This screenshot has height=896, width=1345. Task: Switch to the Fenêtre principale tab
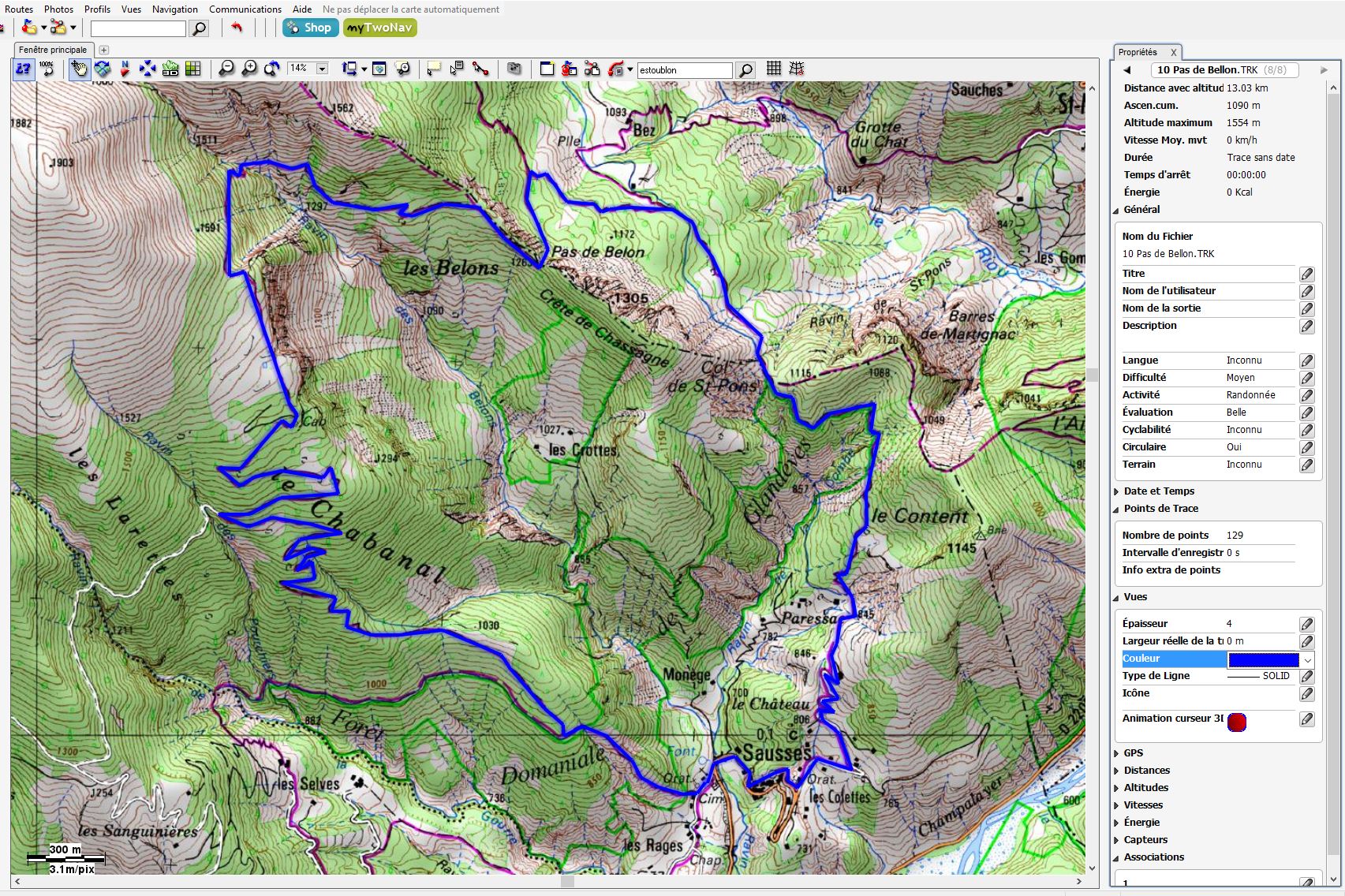tap(53, 50)
